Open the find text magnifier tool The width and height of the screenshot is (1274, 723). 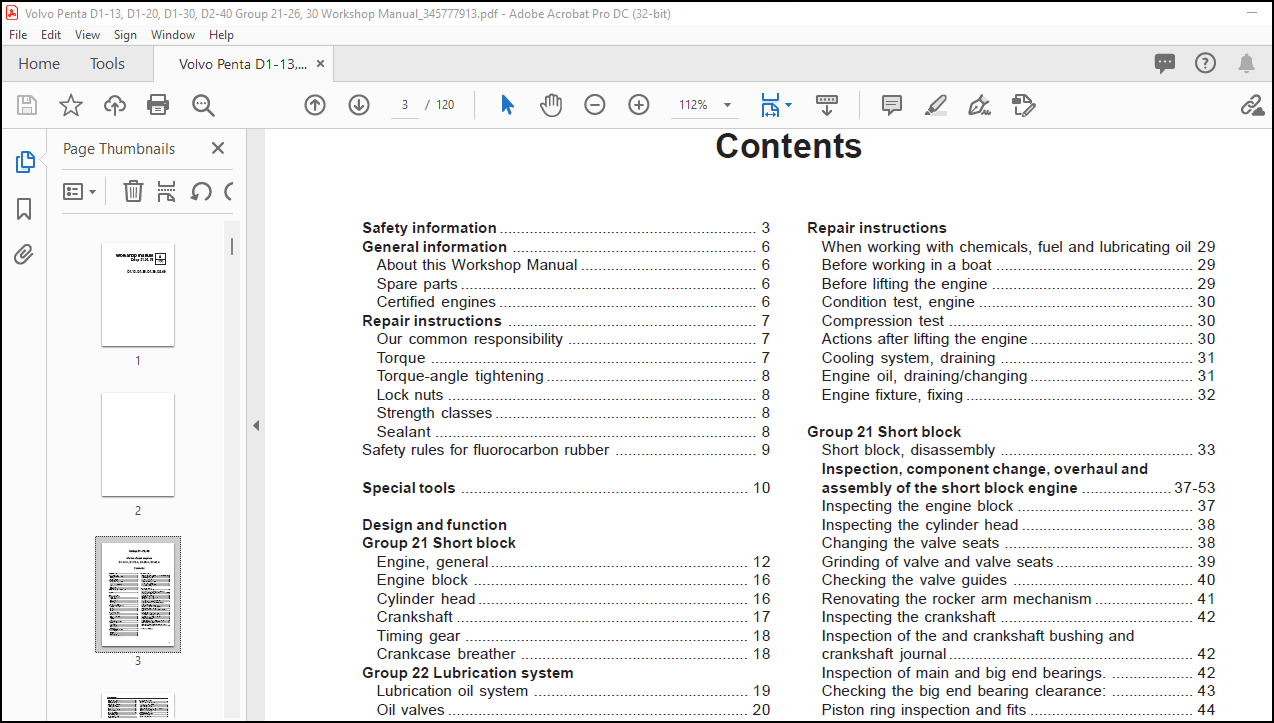[x=203, y=105]
